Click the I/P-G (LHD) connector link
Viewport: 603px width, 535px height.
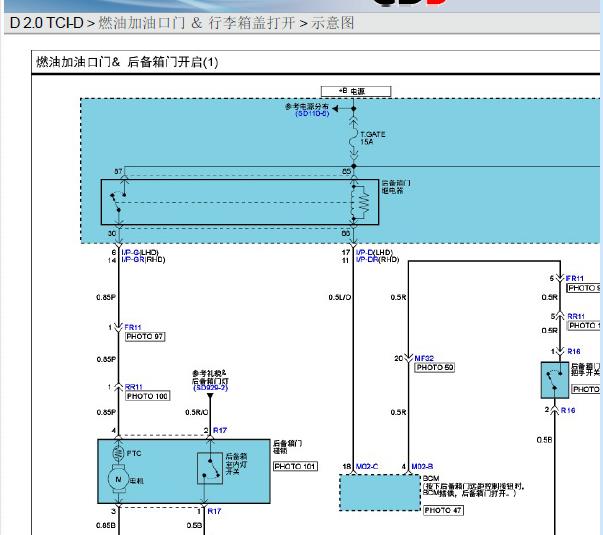point(131,252)
